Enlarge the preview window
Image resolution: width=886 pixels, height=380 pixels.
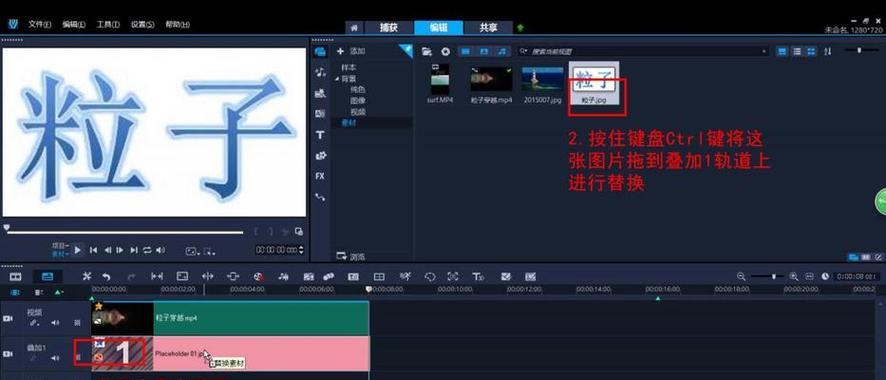pyautogui.click(x=299, y=232)
